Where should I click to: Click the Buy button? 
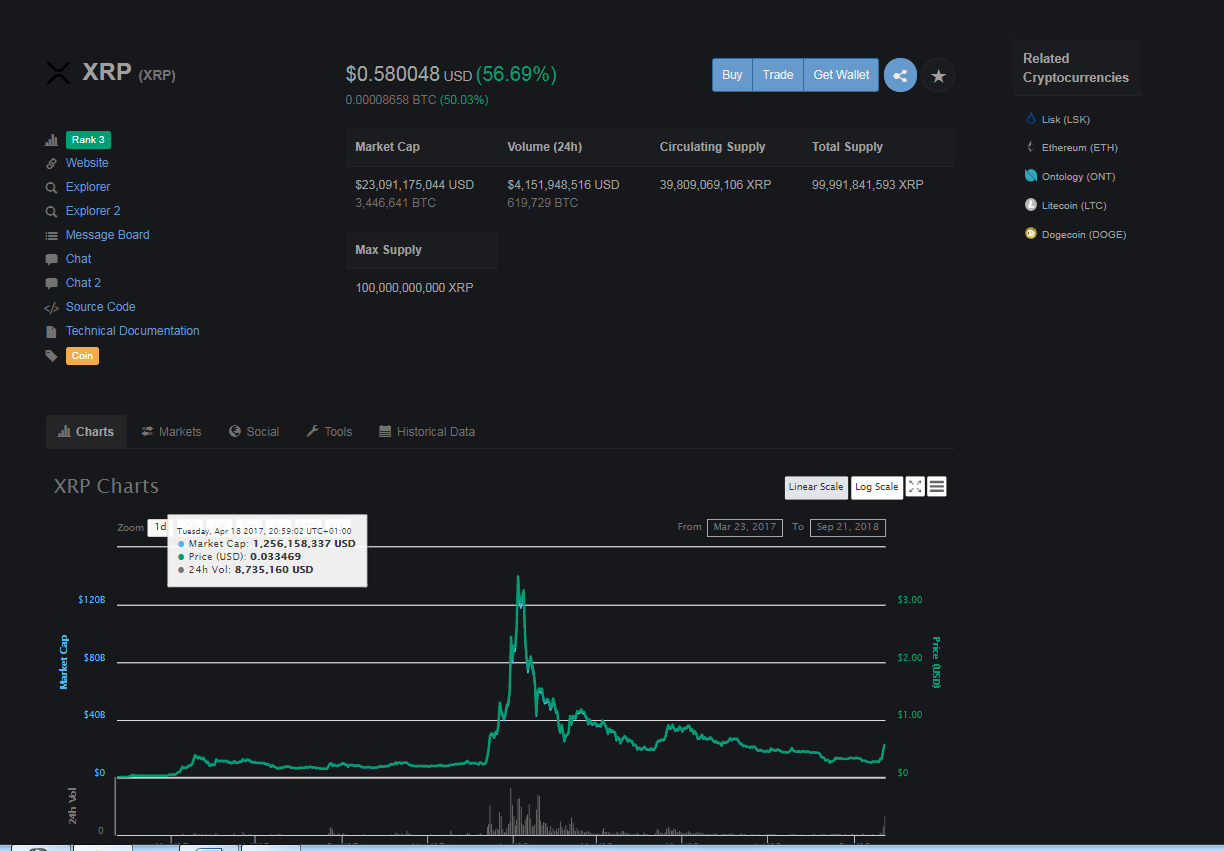point(732,75)
